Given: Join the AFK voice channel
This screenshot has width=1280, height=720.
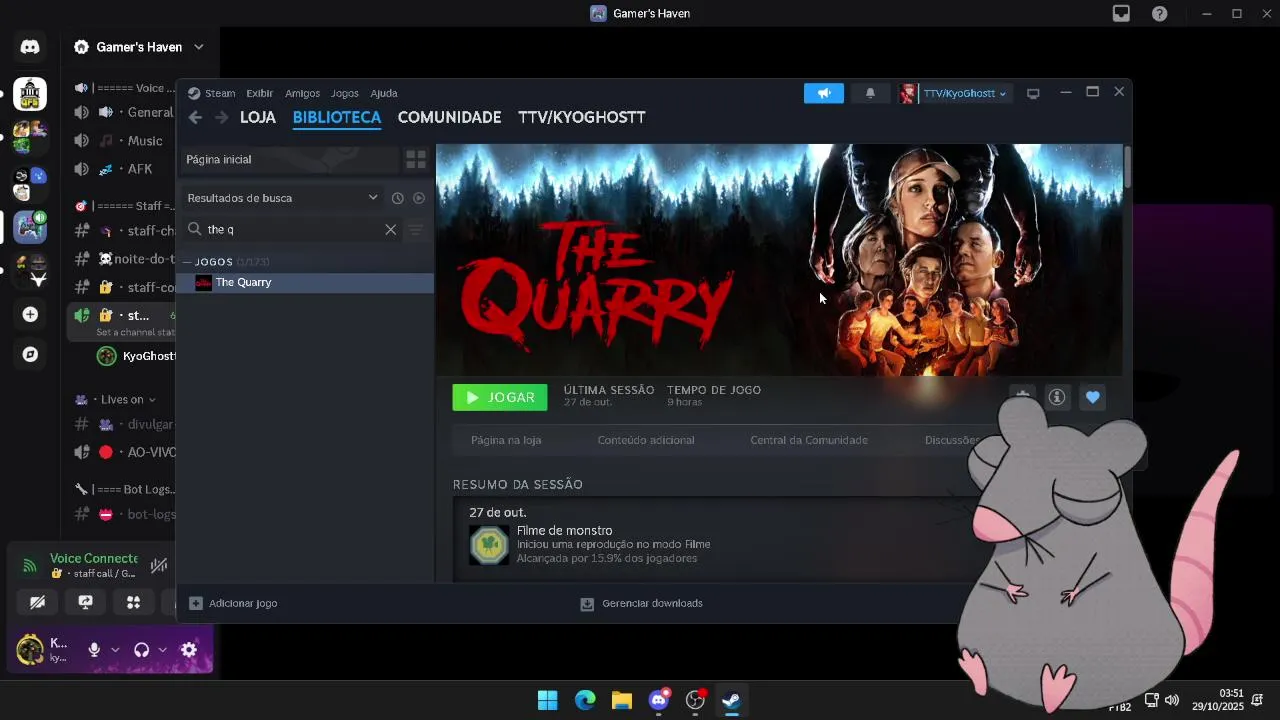Looking at the screenshot, I should [124, 168].
